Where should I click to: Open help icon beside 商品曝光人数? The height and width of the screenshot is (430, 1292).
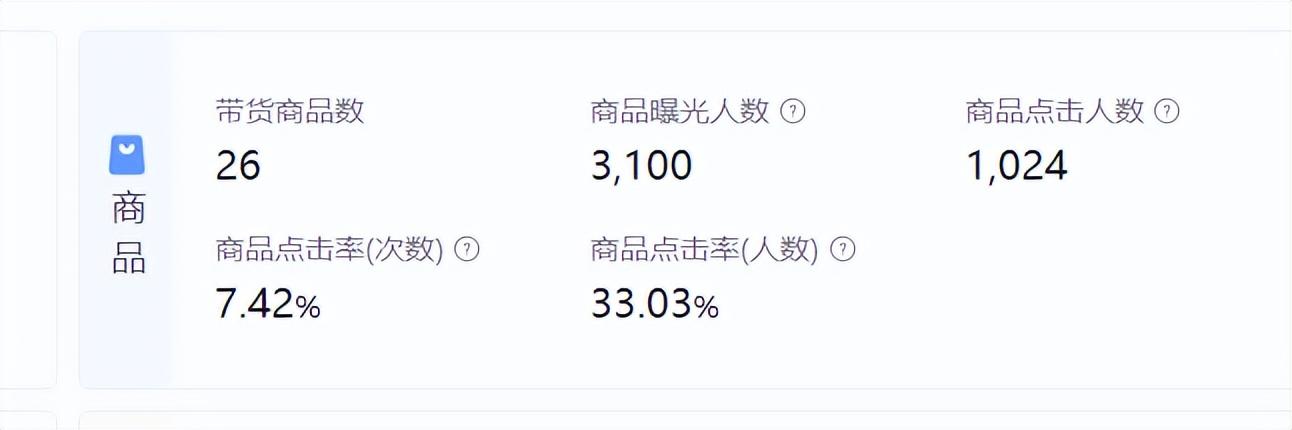coord(793,111)
